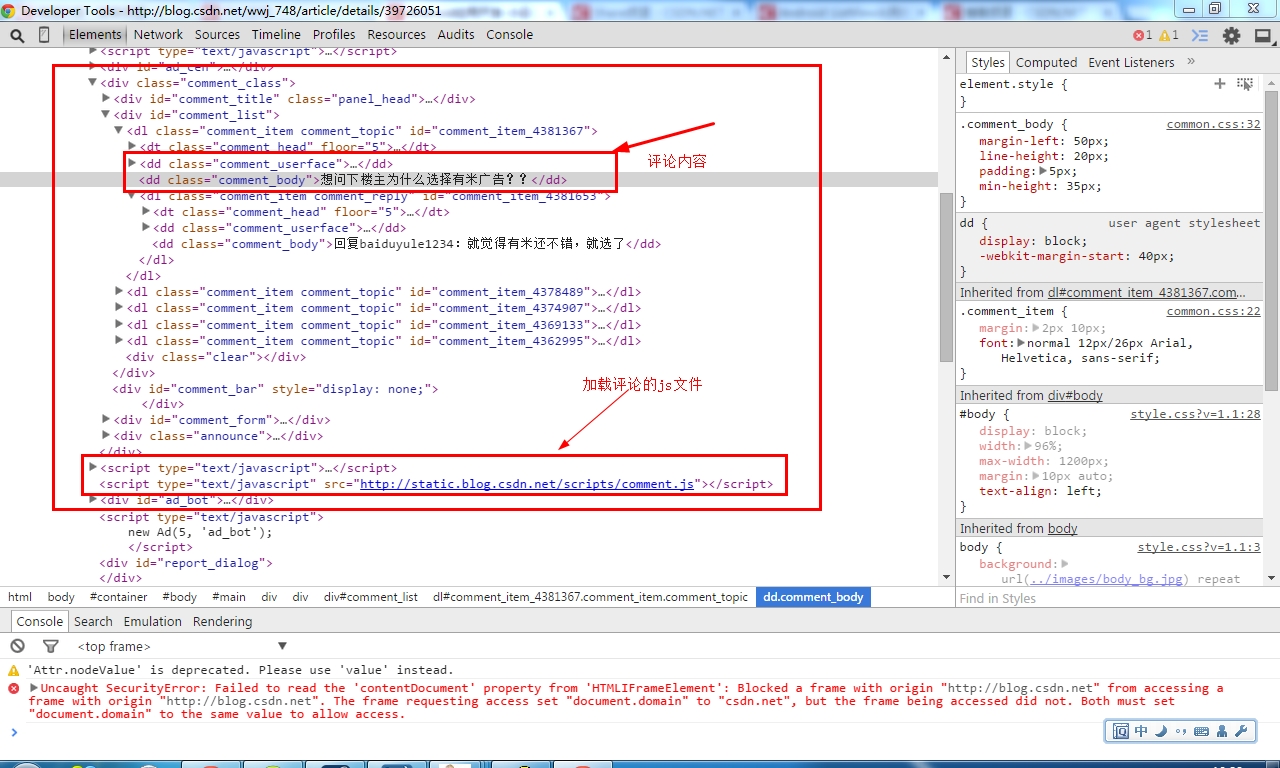Click the div#comment_list breadcrumb
The height and width of the screenshot is (768, 1280).
(370, 597)
